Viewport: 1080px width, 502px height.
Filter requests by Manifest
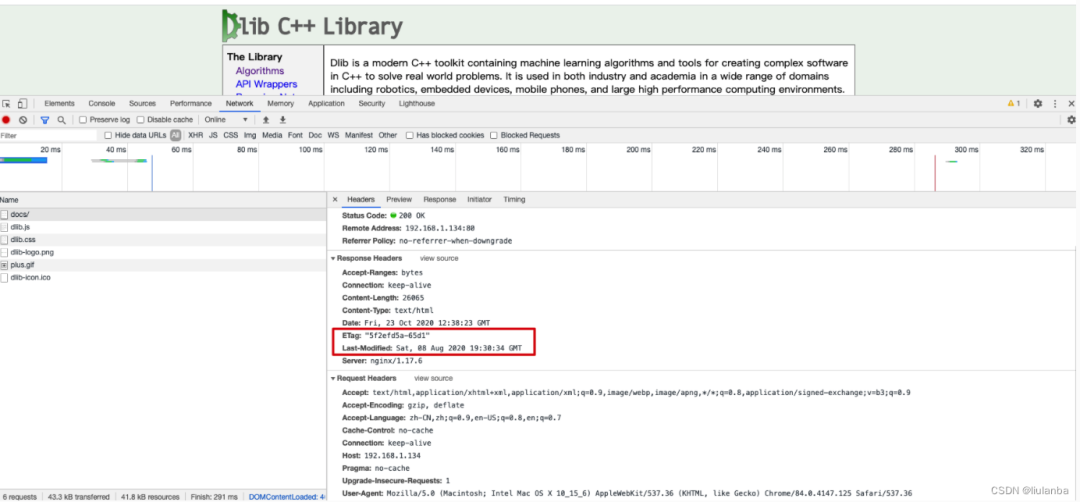coord(359,136)
